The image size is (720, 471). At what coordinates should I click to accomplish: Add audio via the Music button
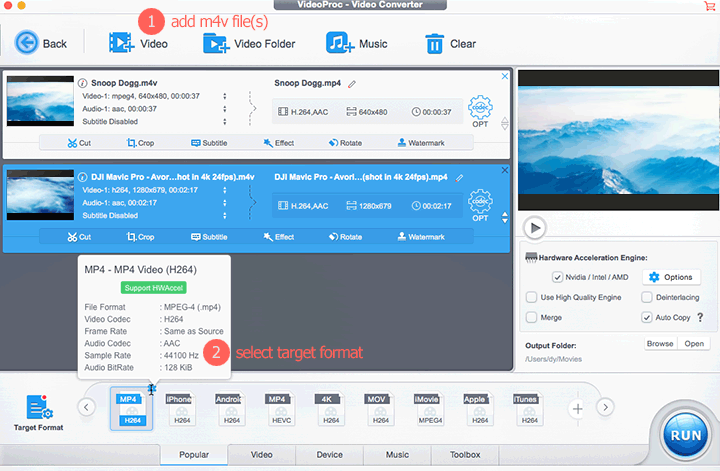(x=356, y=44)
